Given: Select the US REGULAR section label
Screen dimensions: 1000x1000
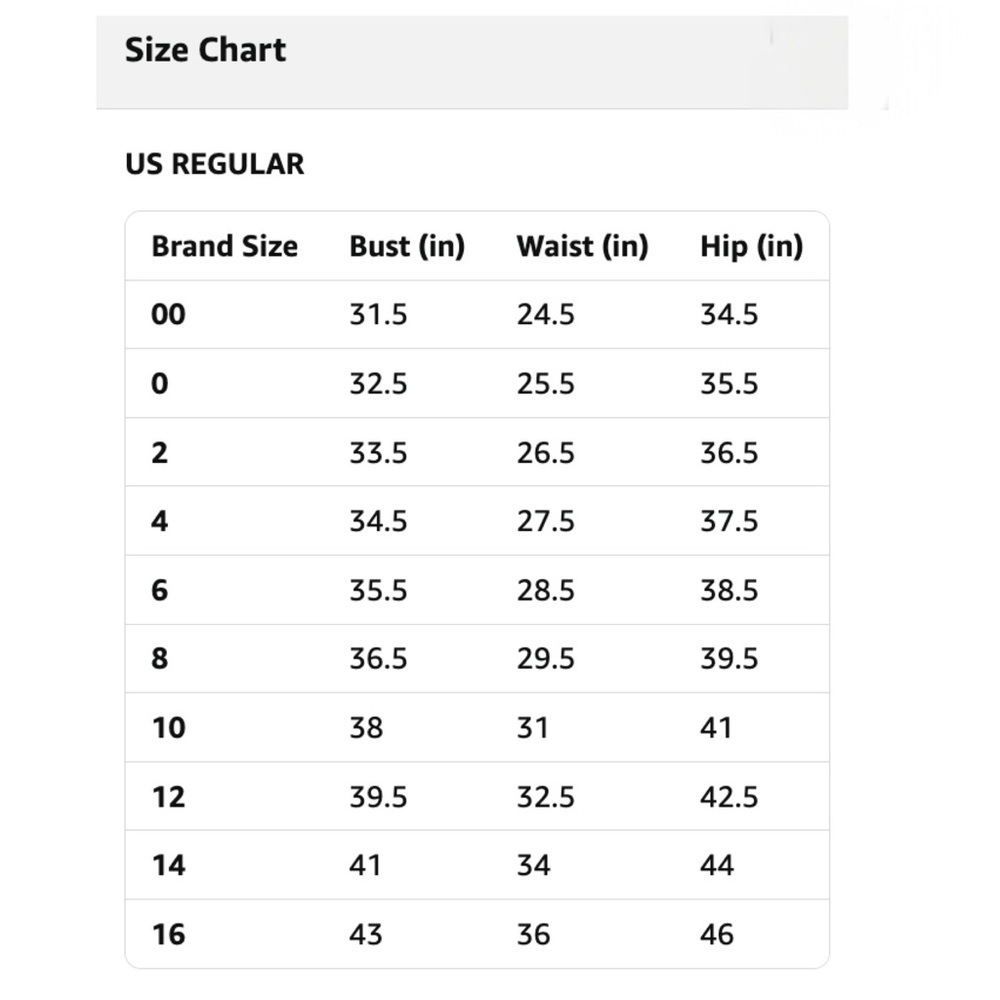Looking at the screenshot, I should coord(215,165).
